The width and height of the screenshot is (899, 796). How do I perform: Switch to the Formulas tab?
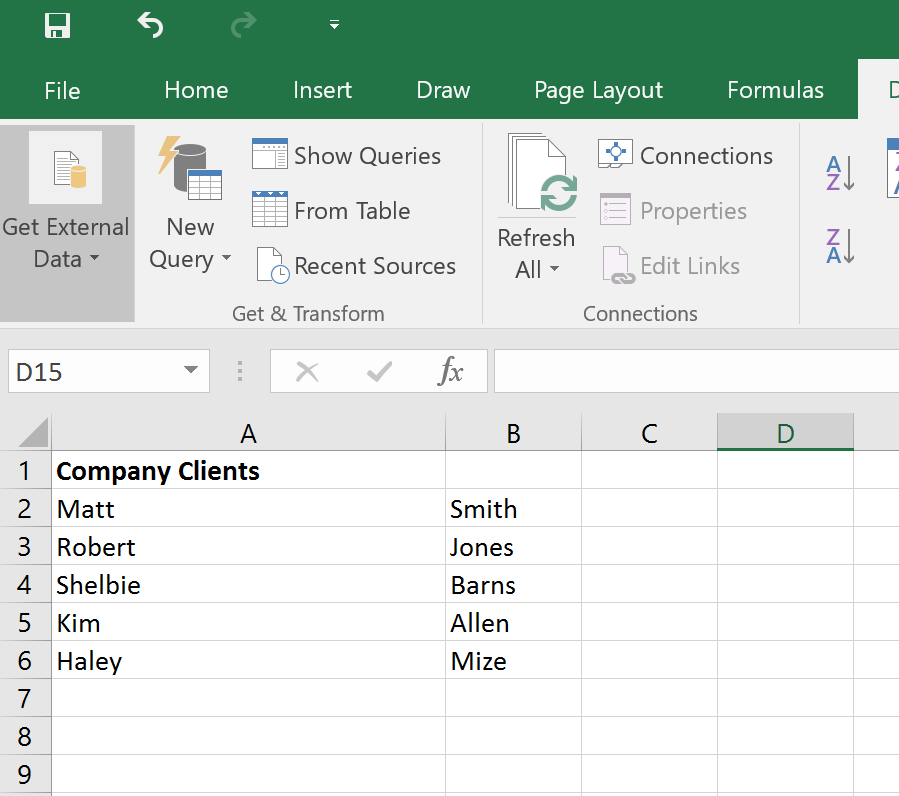tap(775, 90)
